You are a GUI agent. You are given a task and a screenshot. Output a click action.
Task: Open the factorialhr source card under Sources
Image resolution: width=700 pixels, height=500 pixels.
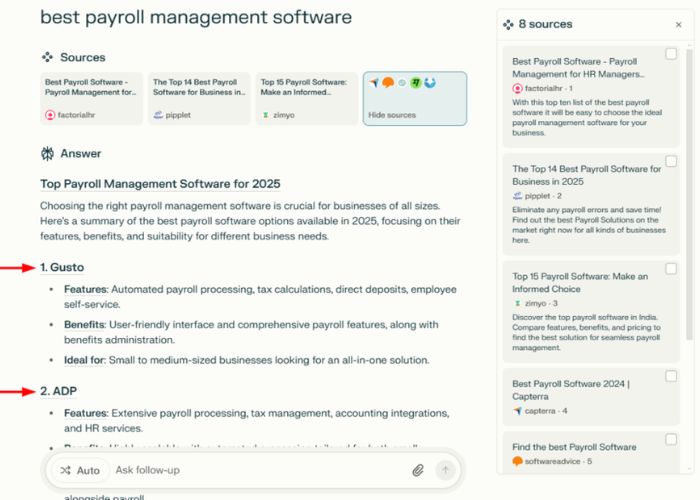92,99
